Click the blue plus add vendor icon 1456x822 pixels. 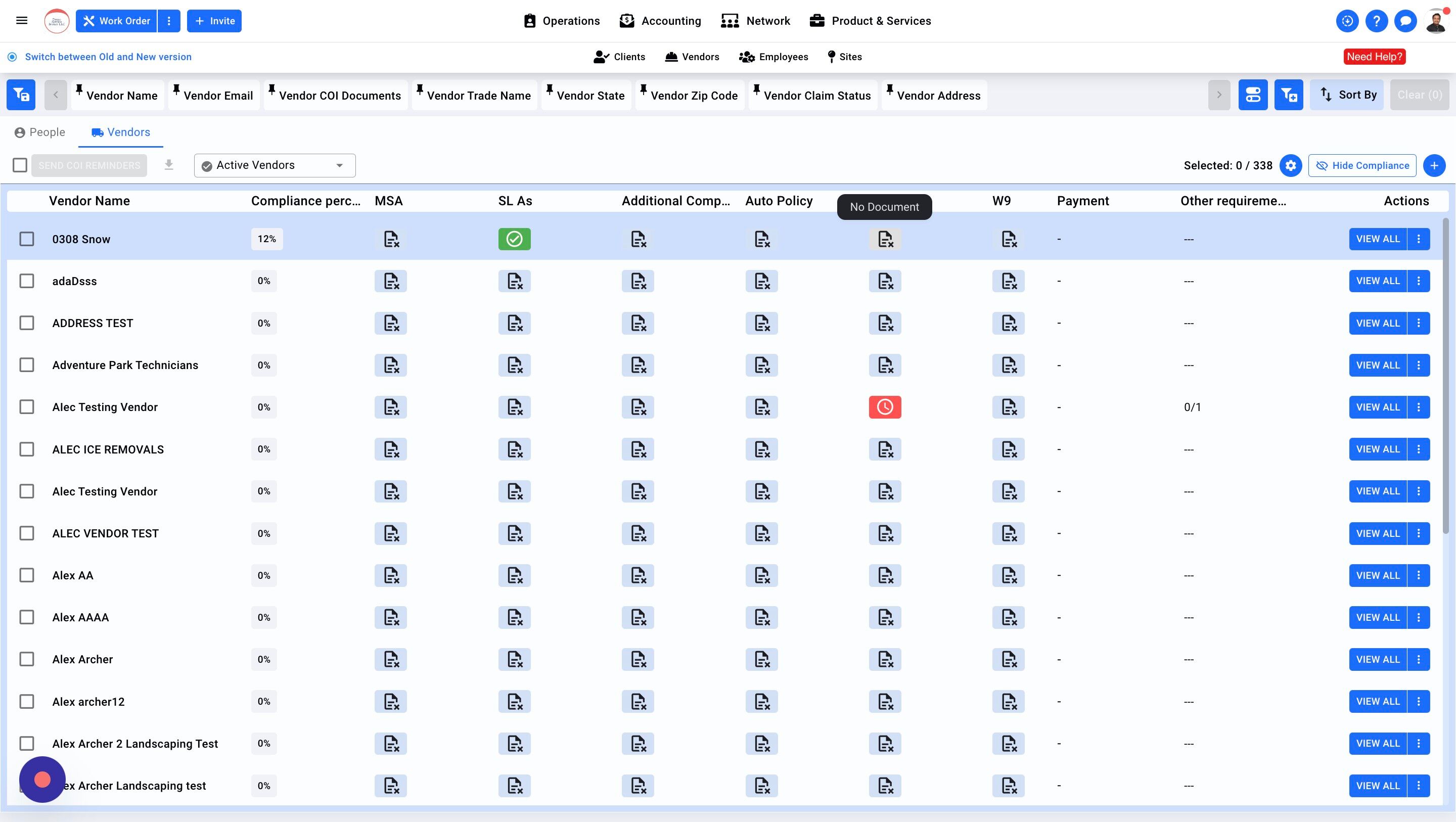[x=1434, y=166]
